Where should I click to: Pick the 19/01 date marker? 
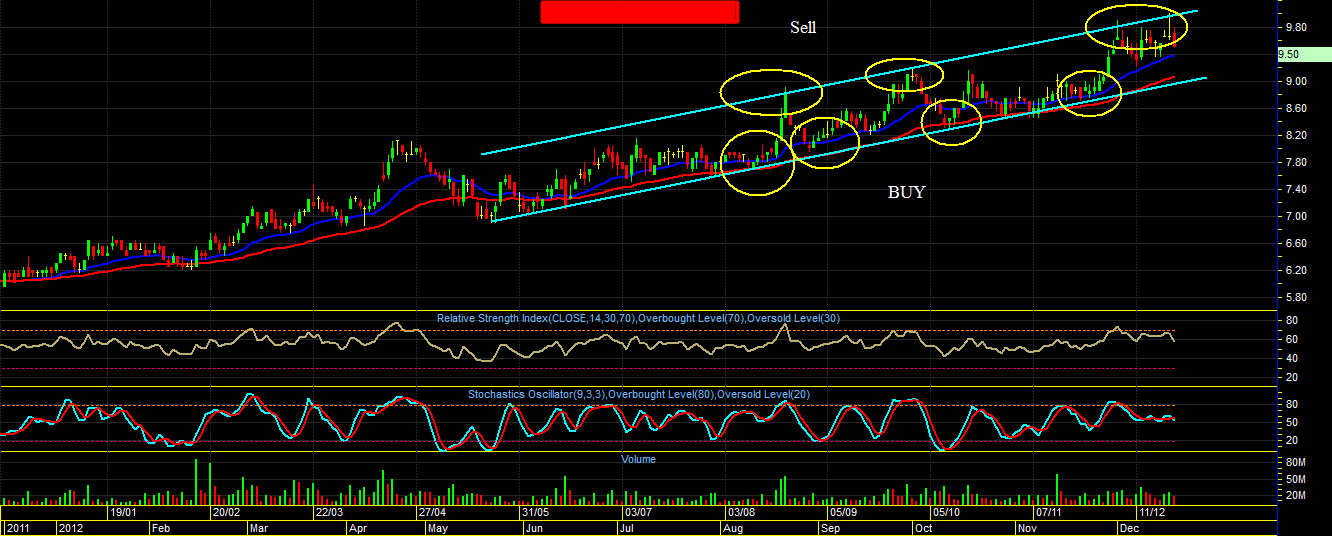123,511
